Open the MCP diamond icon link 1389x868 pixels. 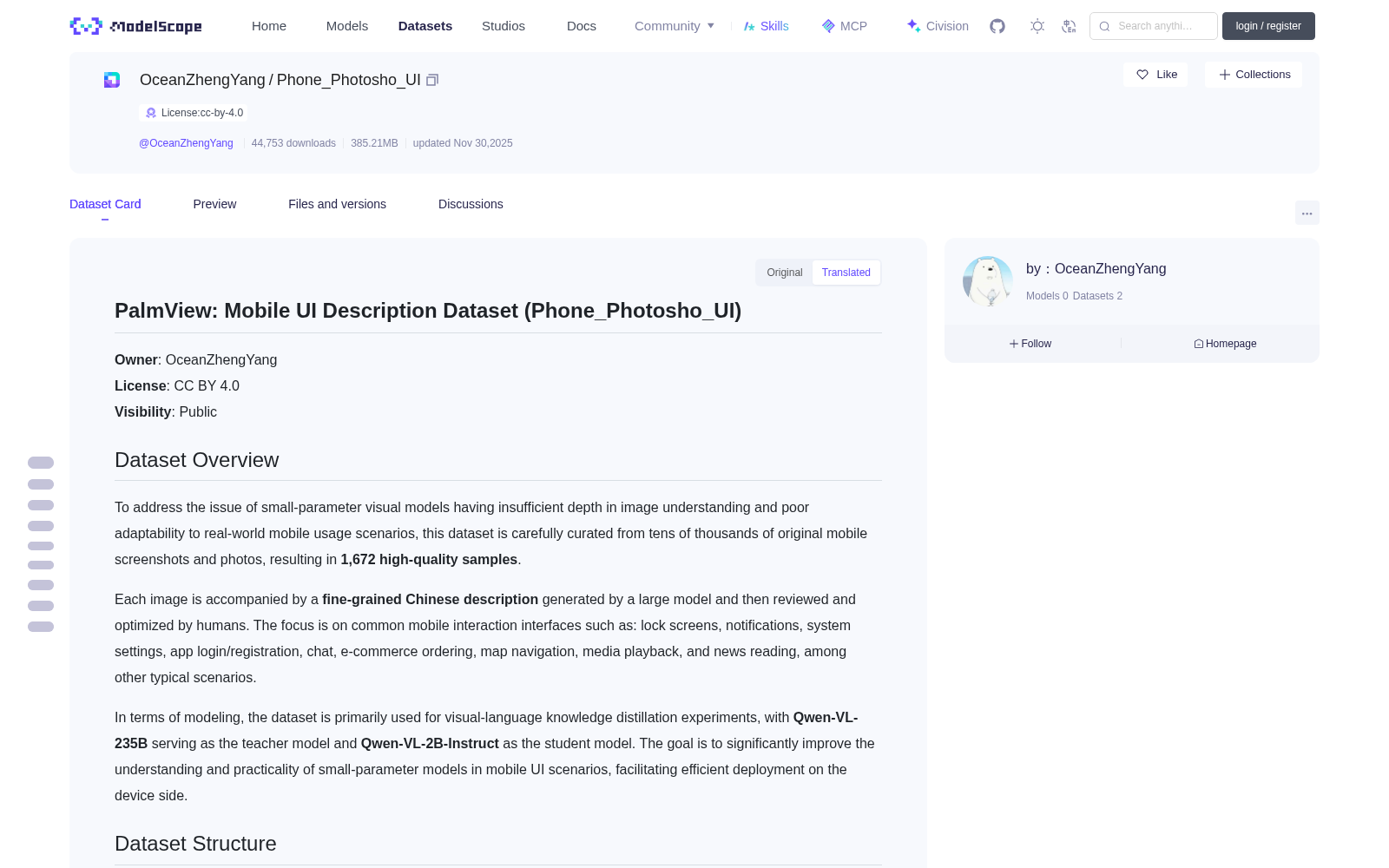(x=844, y=26)
